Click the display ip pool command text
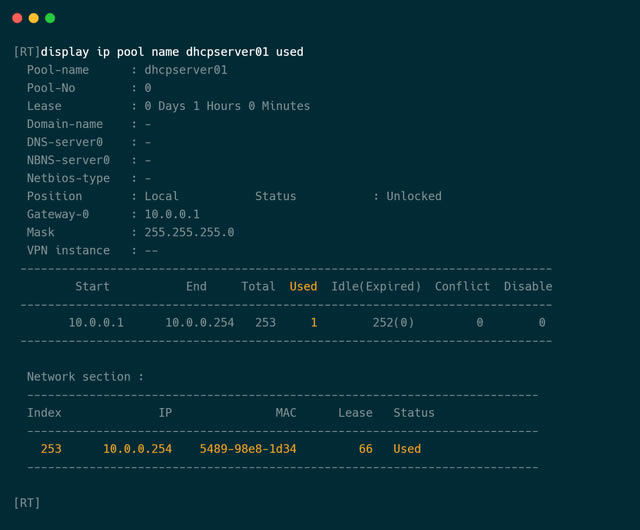Viewport: 640px width, 530px height. pos(172,52)
